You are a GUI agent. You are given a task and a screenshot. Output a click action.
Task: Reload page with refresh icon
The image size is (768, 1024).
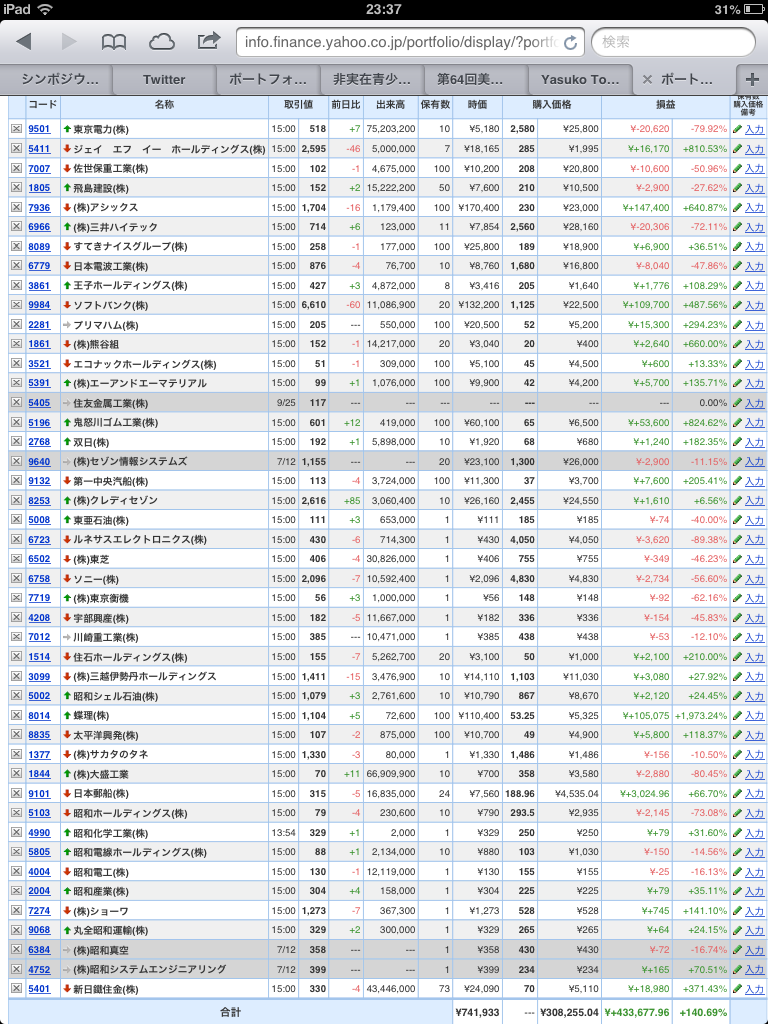pos(570,43)
